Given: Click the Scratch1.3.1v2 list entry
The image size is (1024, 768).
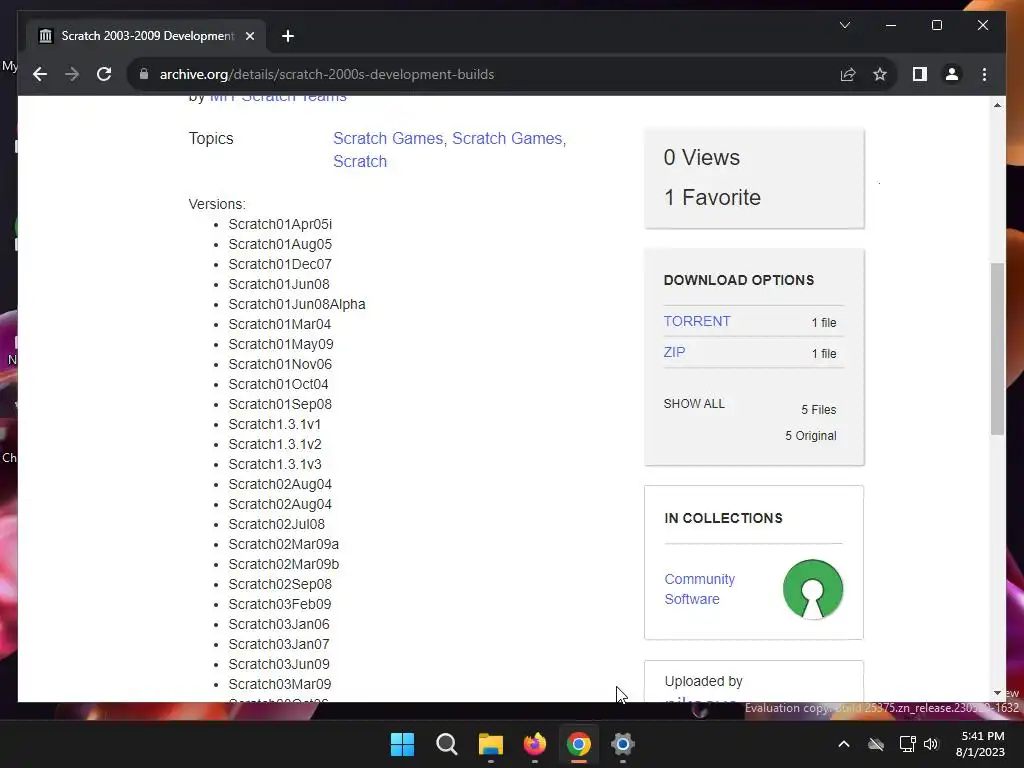Looking at the screenshot, I should 274,444.
